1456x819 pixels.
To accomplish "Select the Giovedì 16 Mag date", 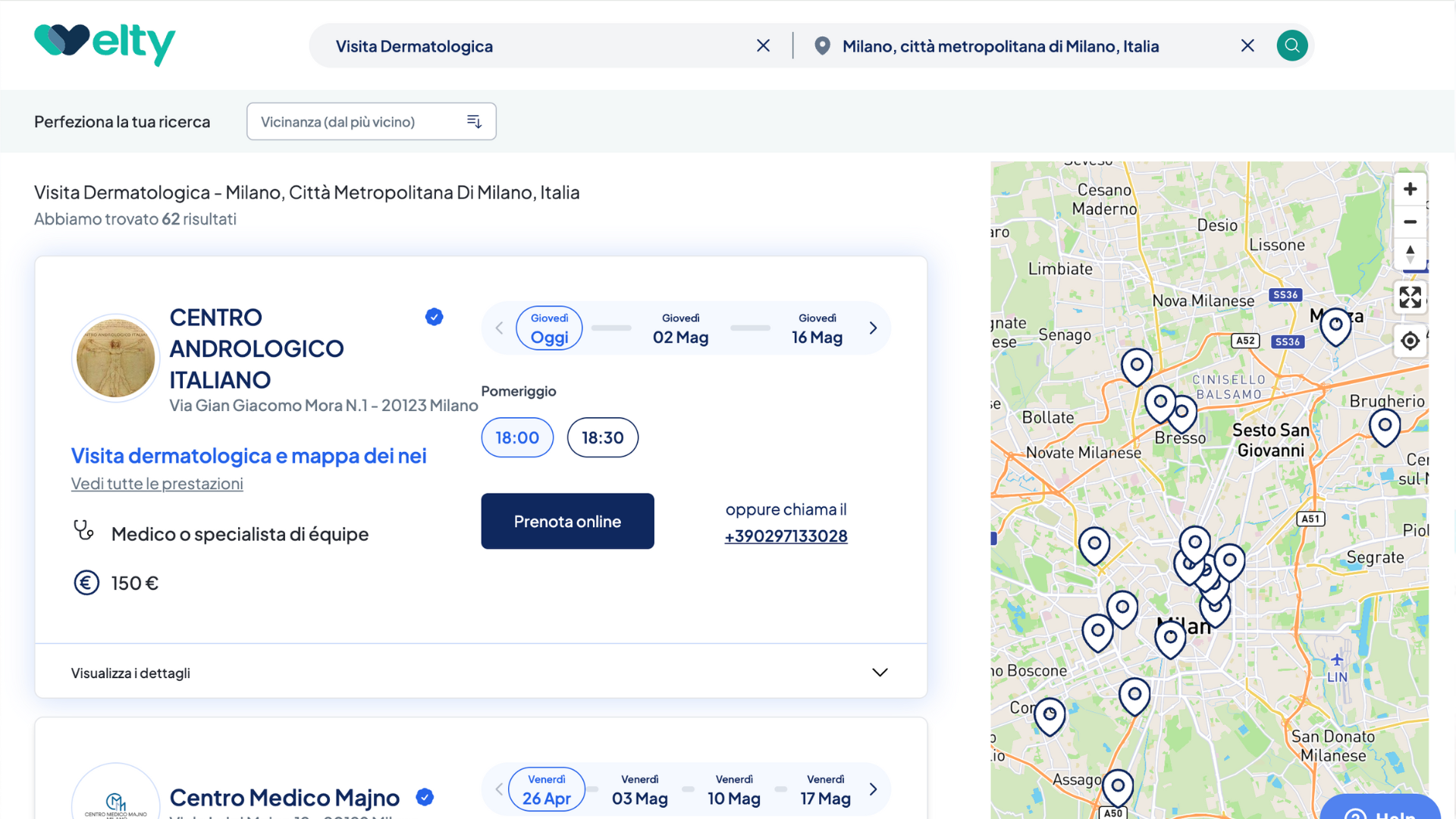I will 817,328.
